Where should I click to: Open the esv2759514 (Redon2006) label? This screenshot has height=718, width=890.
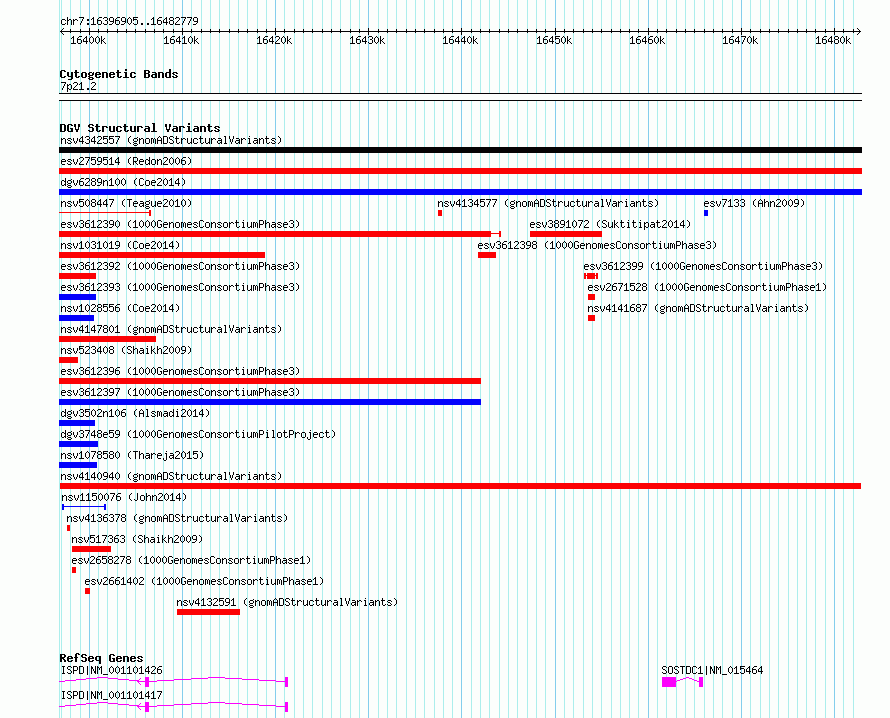tap(126, 161)
